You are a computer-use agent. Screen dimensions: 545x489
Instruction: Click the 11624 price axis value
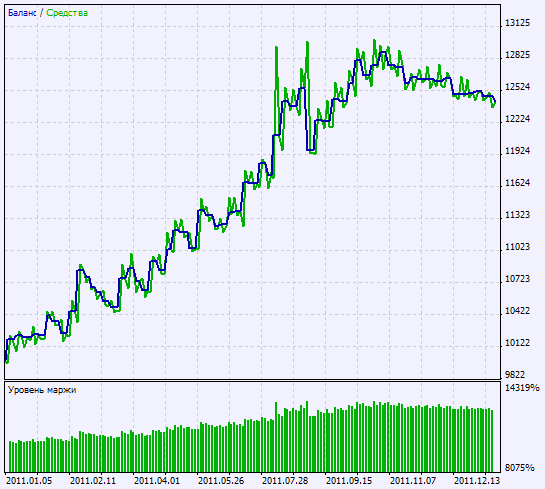coord(518,183)
